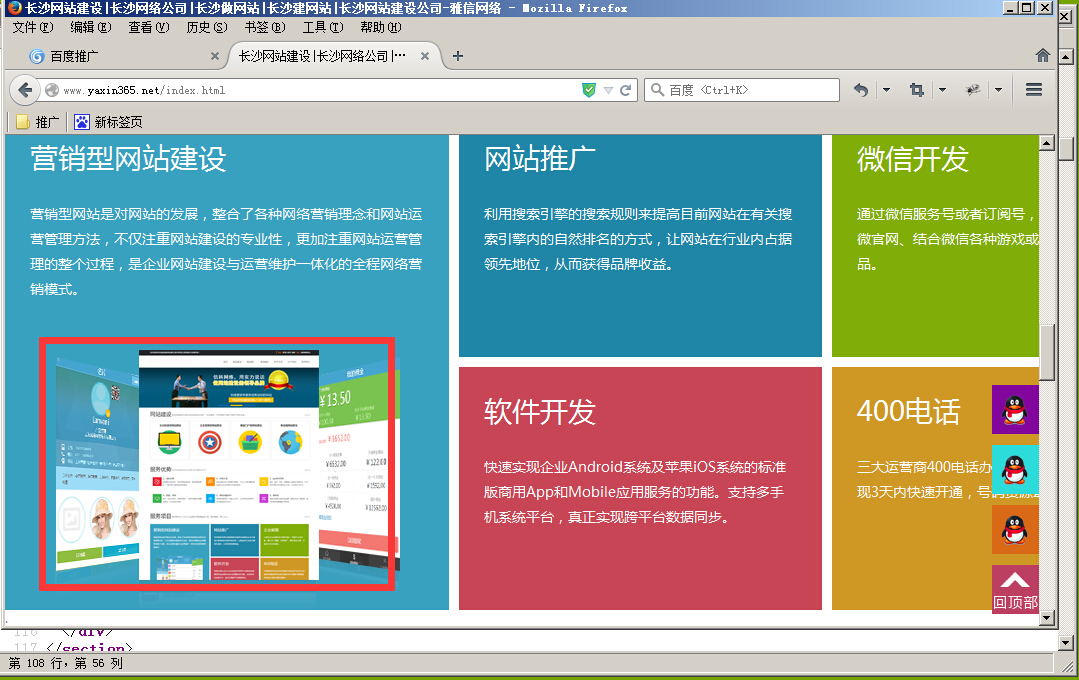
Task: Click the green shield icon in address bar
Action: (x=589, y=90)
